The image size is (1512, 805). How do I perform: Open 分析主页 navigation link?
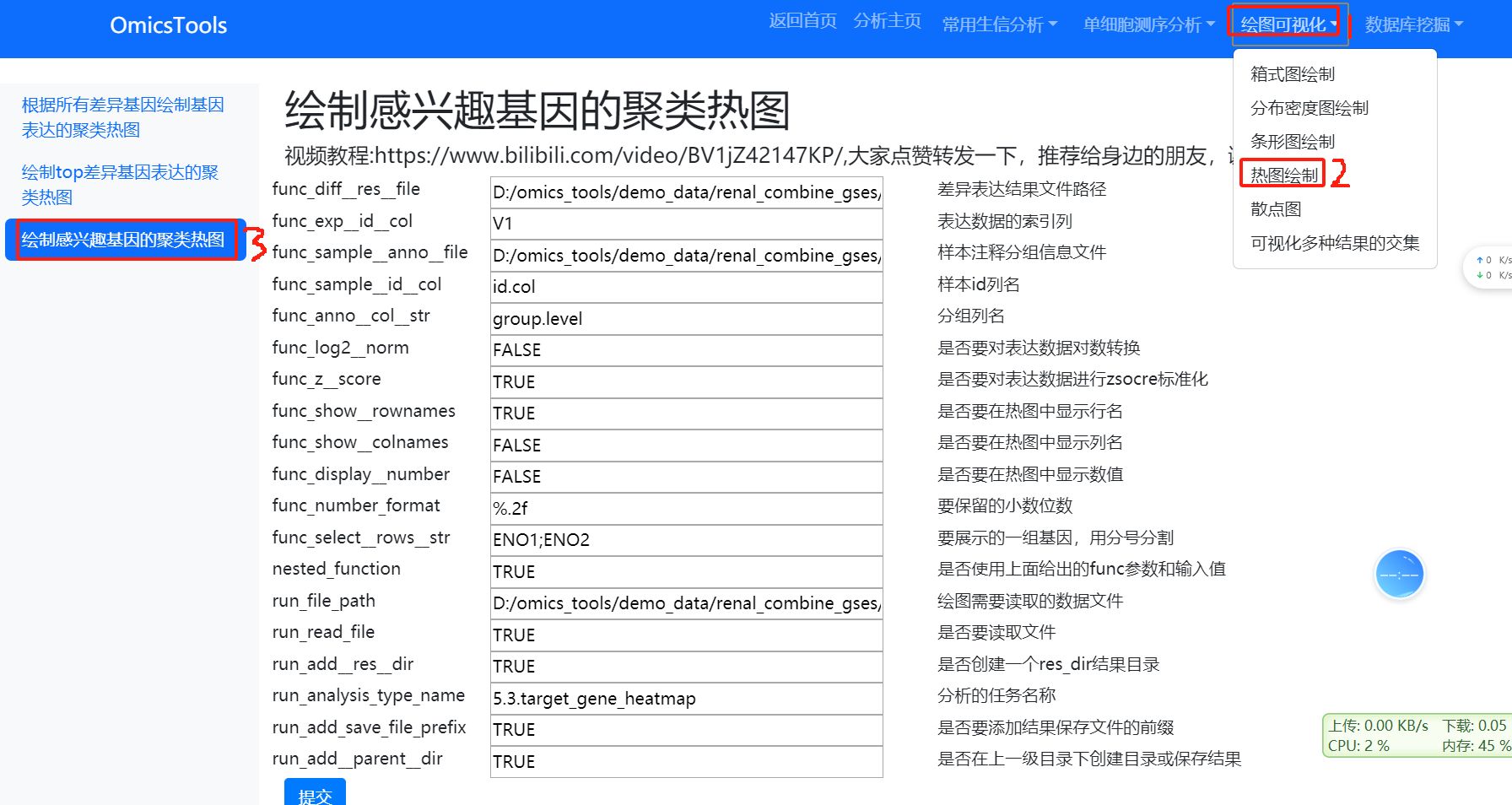(x=887, y=21)
